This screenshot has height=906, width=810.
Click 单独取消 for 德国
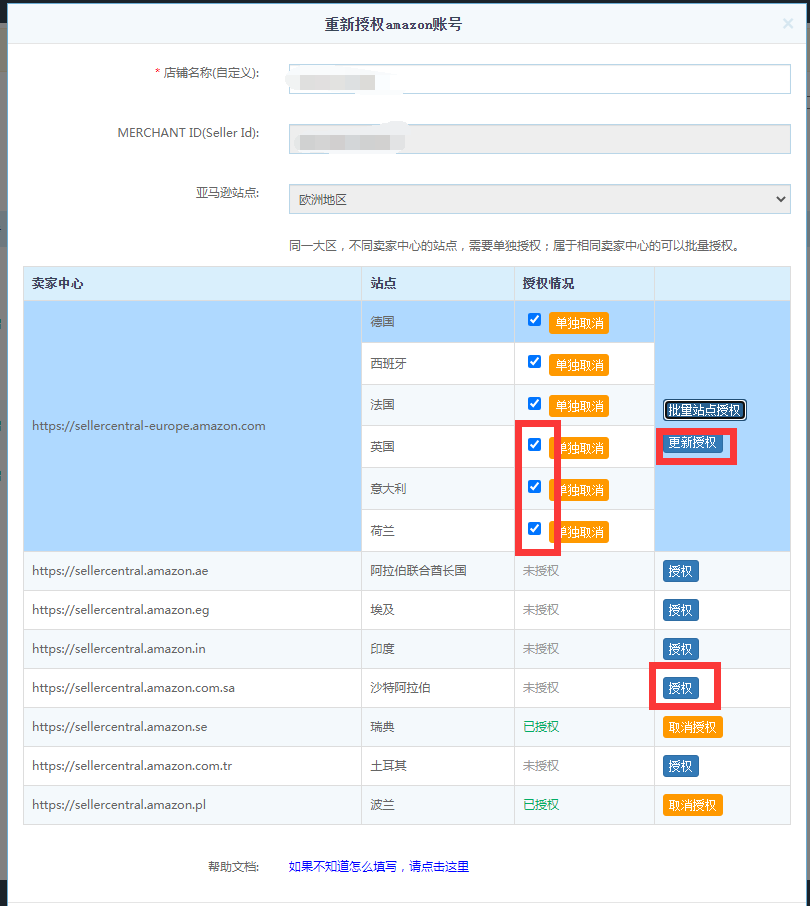[x=578, y=323]
